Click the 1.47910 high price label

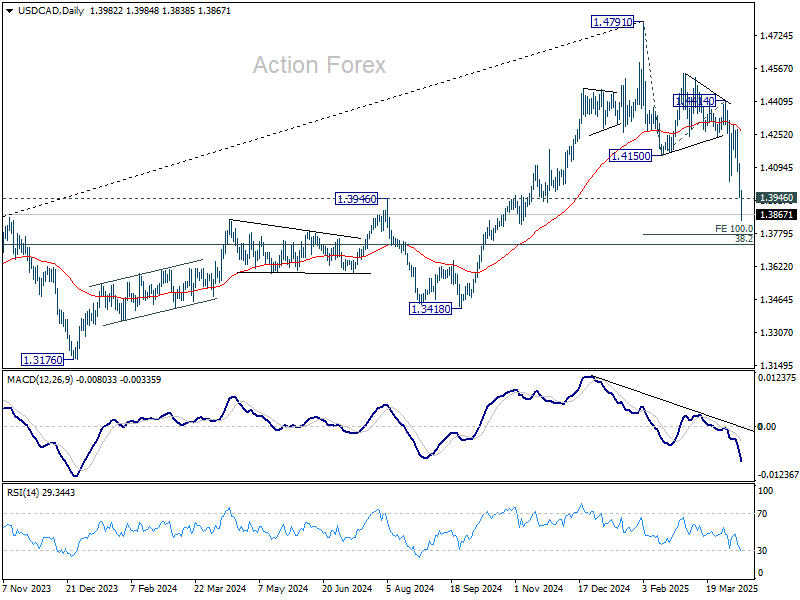pos(612,22)
